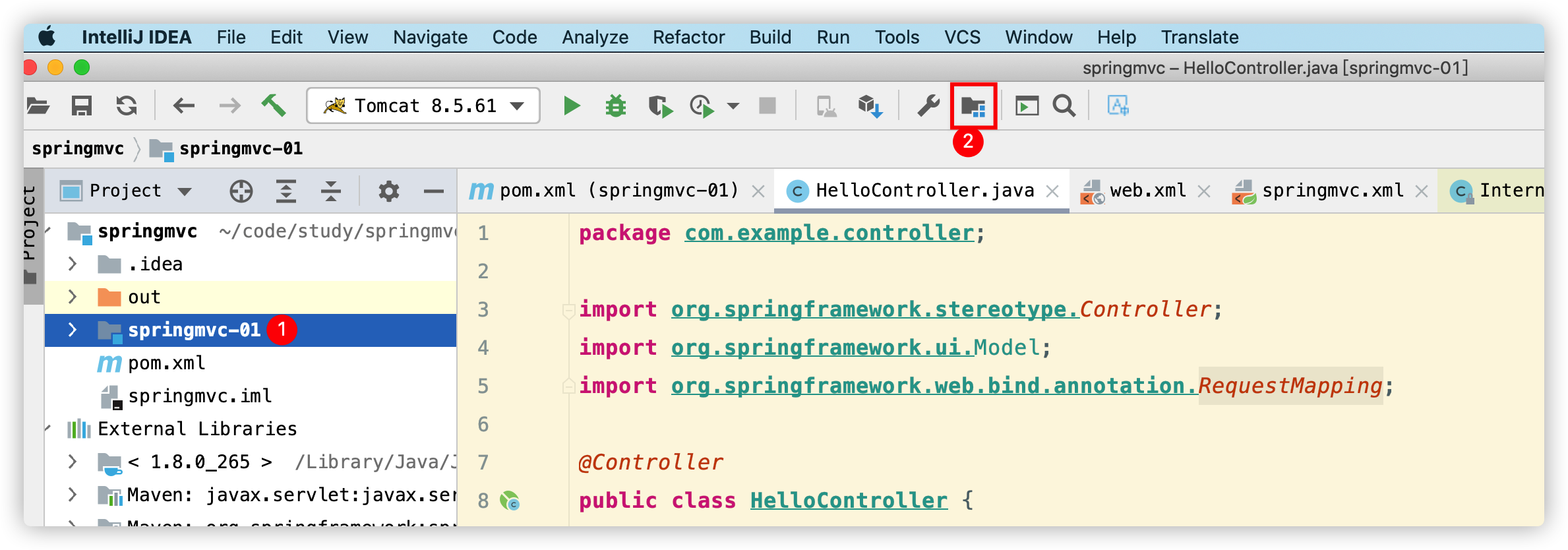Open Project Structure icon
The image size is (1568, 550).
973,106
